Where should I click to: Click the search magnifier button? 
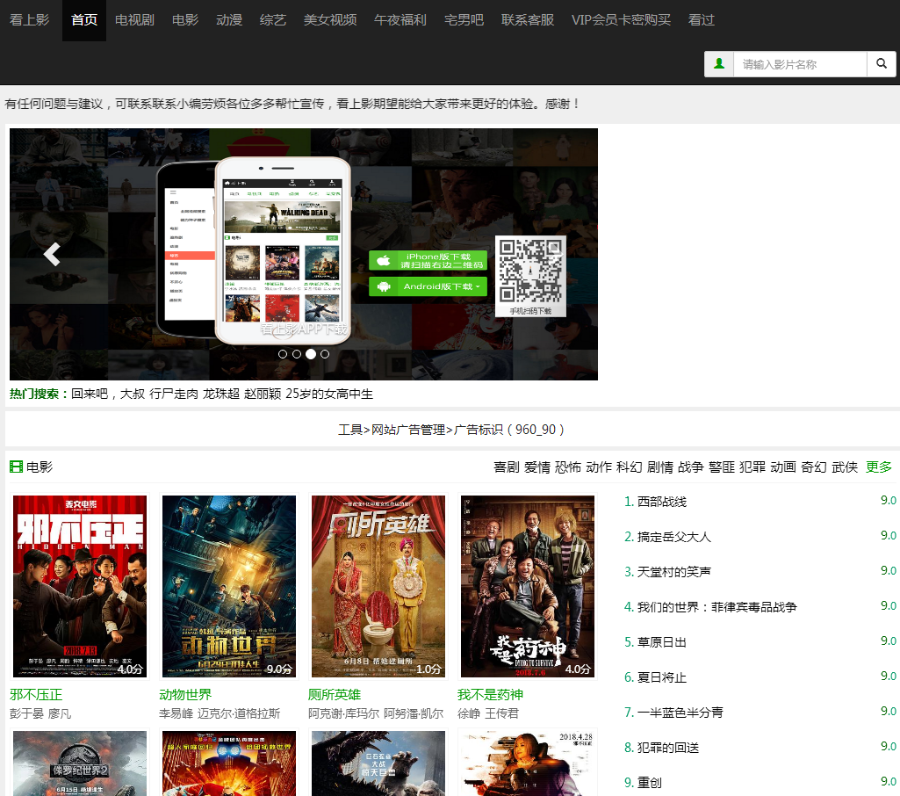(881, 64)
